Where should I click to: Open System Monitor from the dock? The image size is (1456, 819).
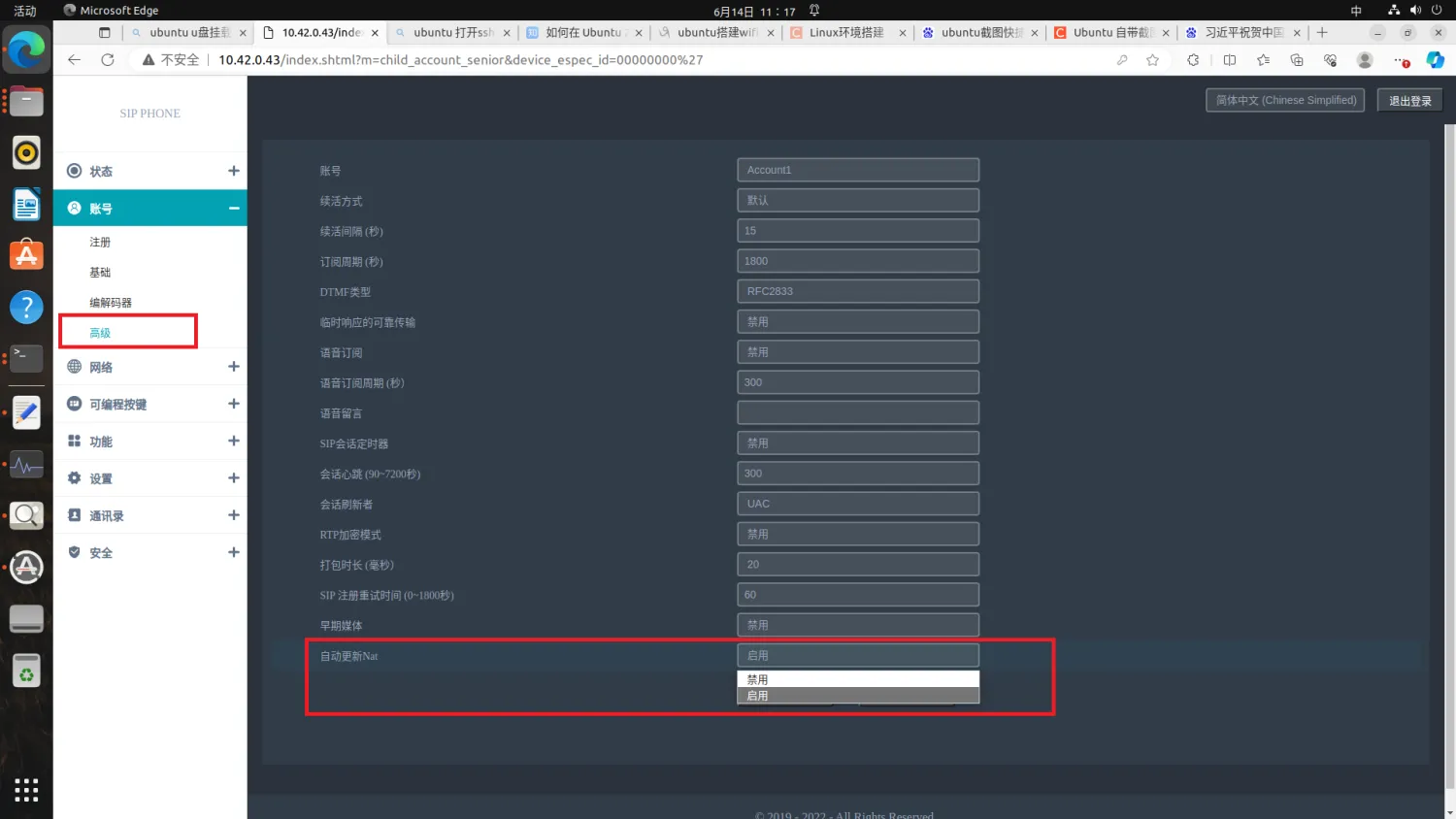(x=26, y=464)
